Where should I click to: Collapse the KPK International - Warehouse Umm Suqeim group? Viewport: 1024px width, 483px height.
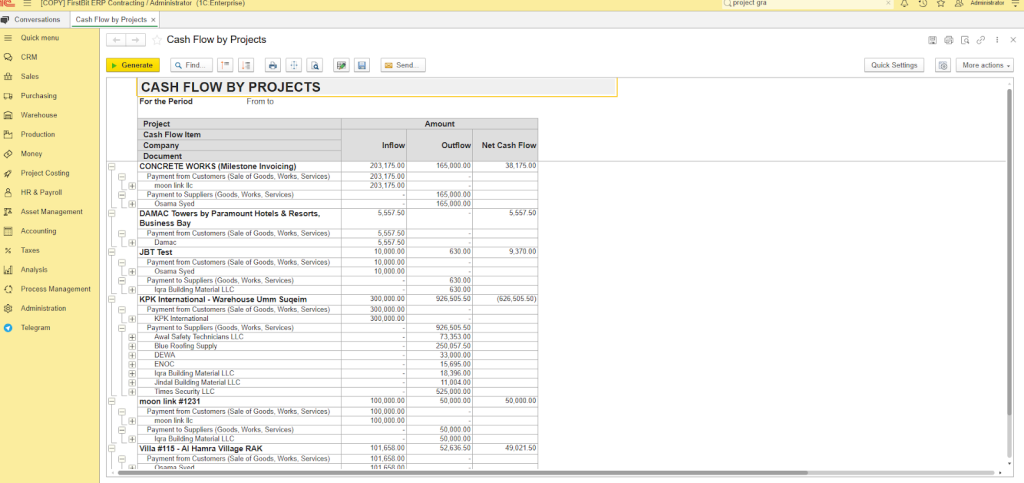111,300
